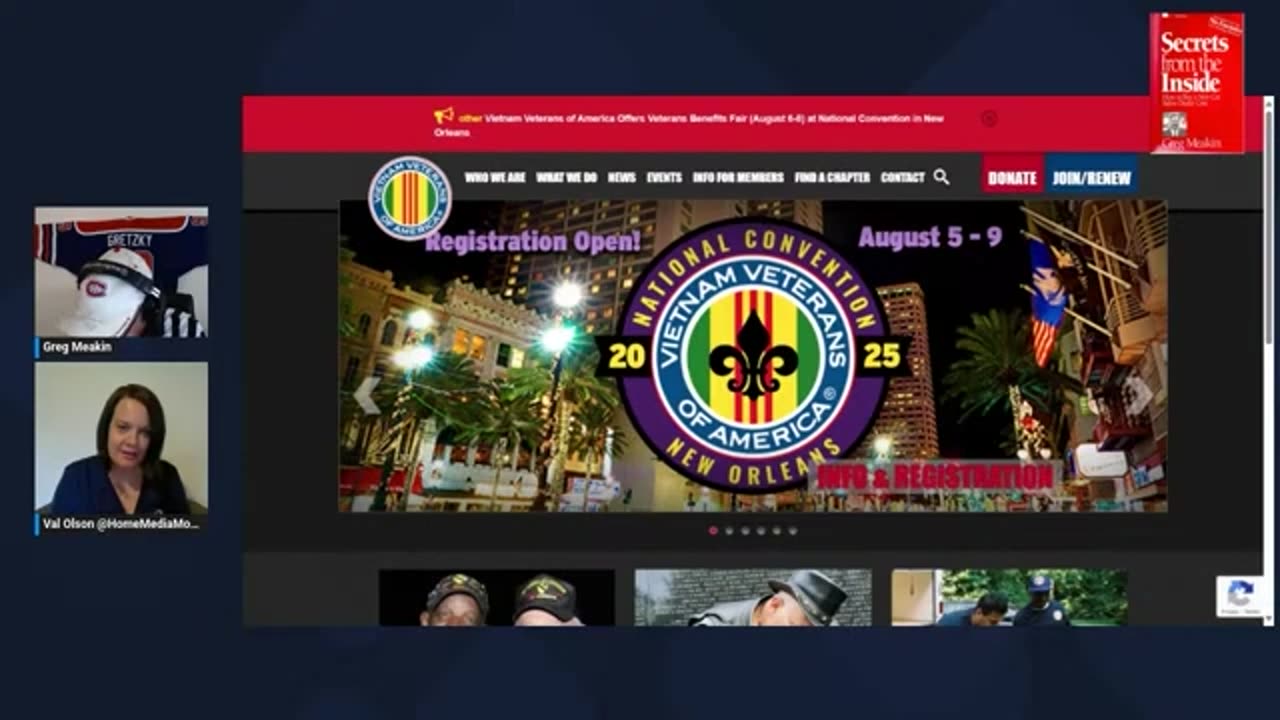Click the Registration Open! text
1280x720 pixels.
click(x=533, y=241)
